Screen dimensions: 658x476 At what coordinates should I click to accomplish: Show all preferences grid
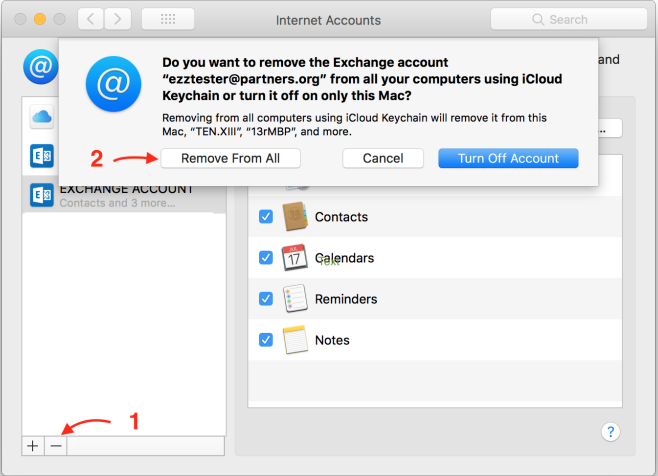(x=168, y=19)
